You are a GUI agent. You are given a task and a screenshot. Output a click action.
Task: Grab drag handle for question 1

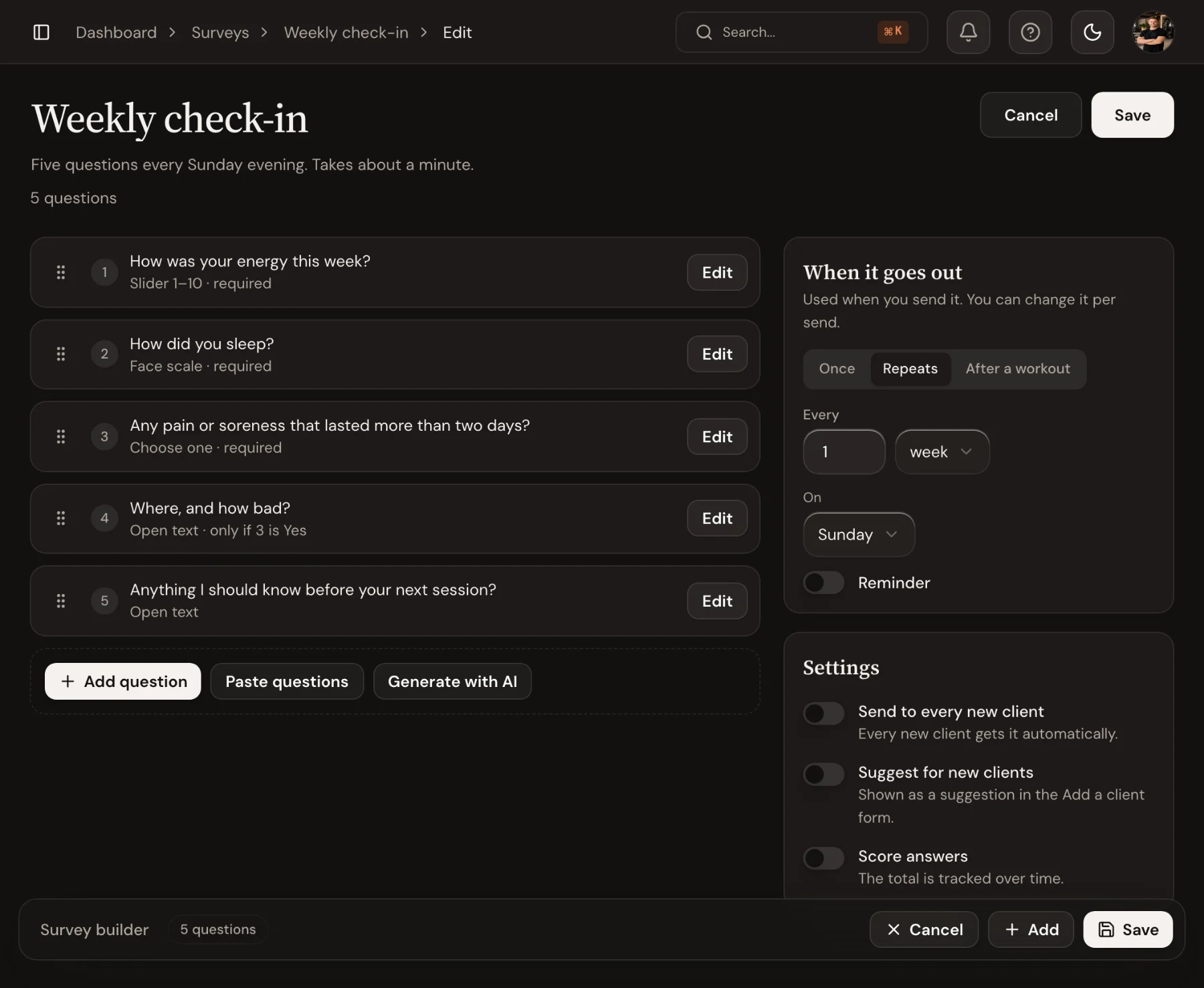61,272
